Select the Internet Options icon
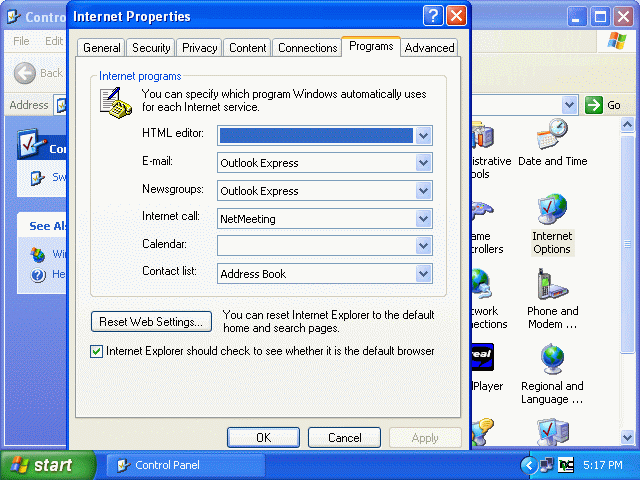The width and height of the screenshot is (640, 480). pos(552,224)
